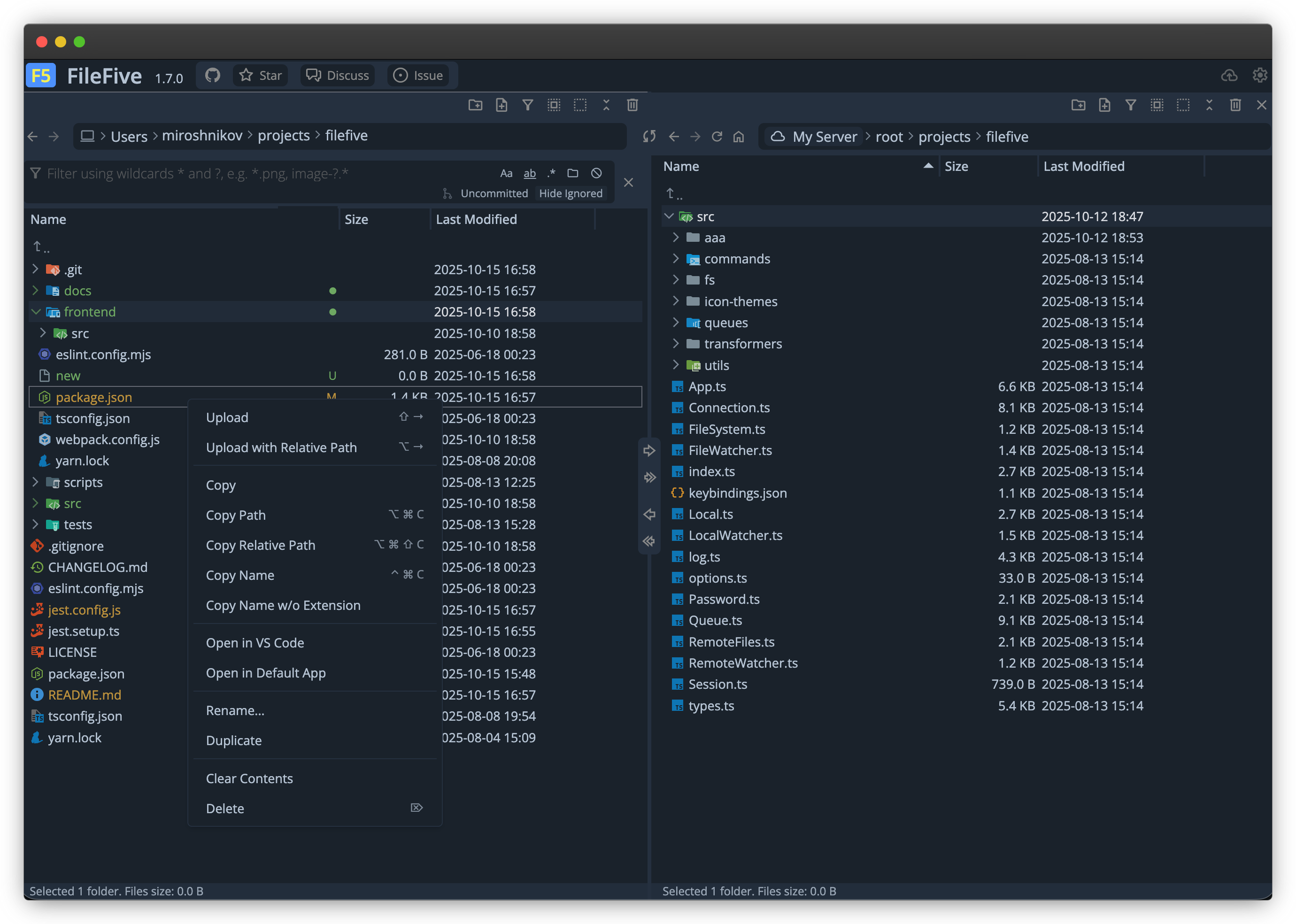Screen dimensions: 1296x924
Task: Clear selection icon in left pane toolbar
Action: point(580,105)
